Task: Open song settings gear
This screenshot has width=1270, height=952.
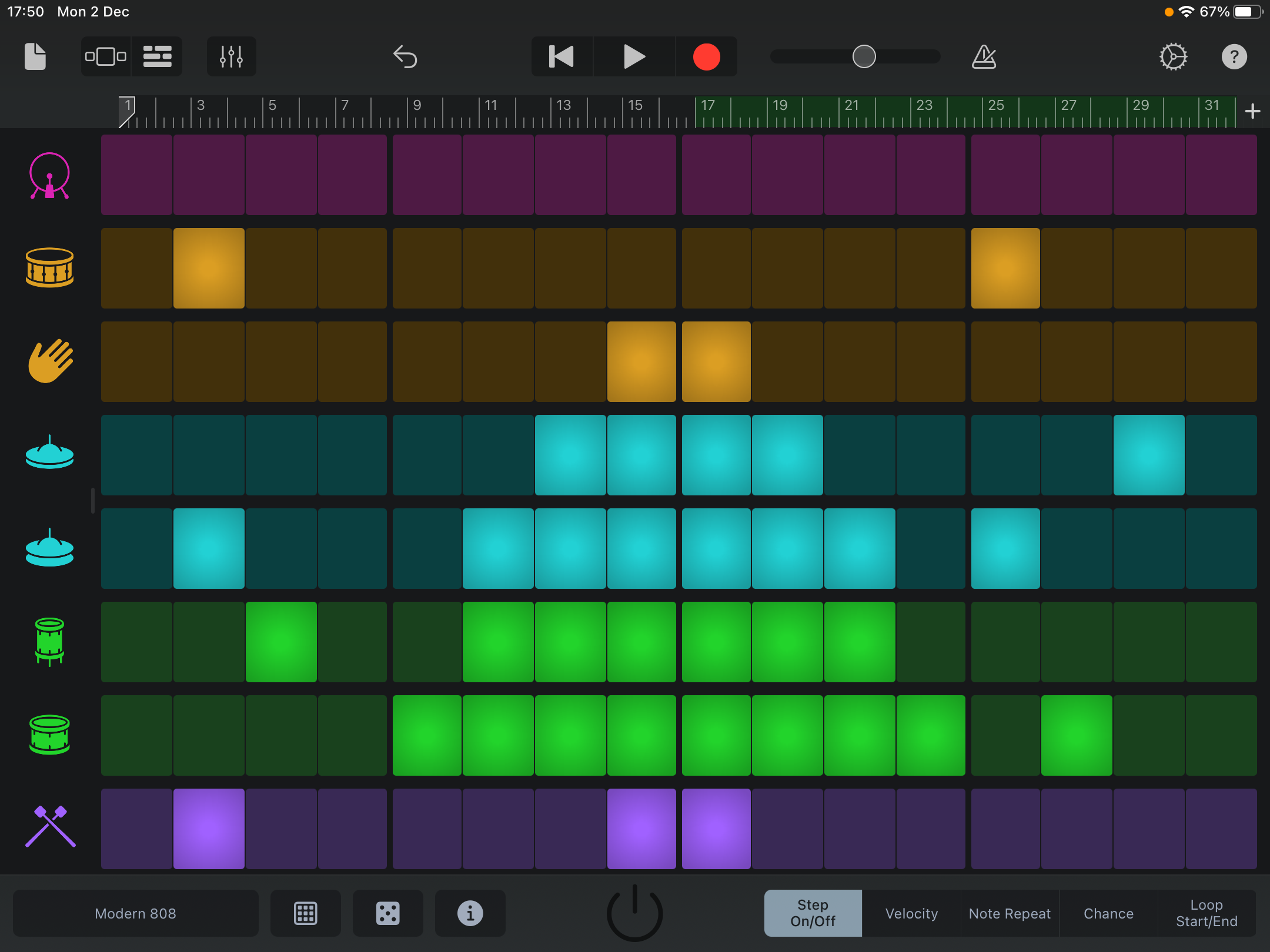Action: pos(1173,57)
